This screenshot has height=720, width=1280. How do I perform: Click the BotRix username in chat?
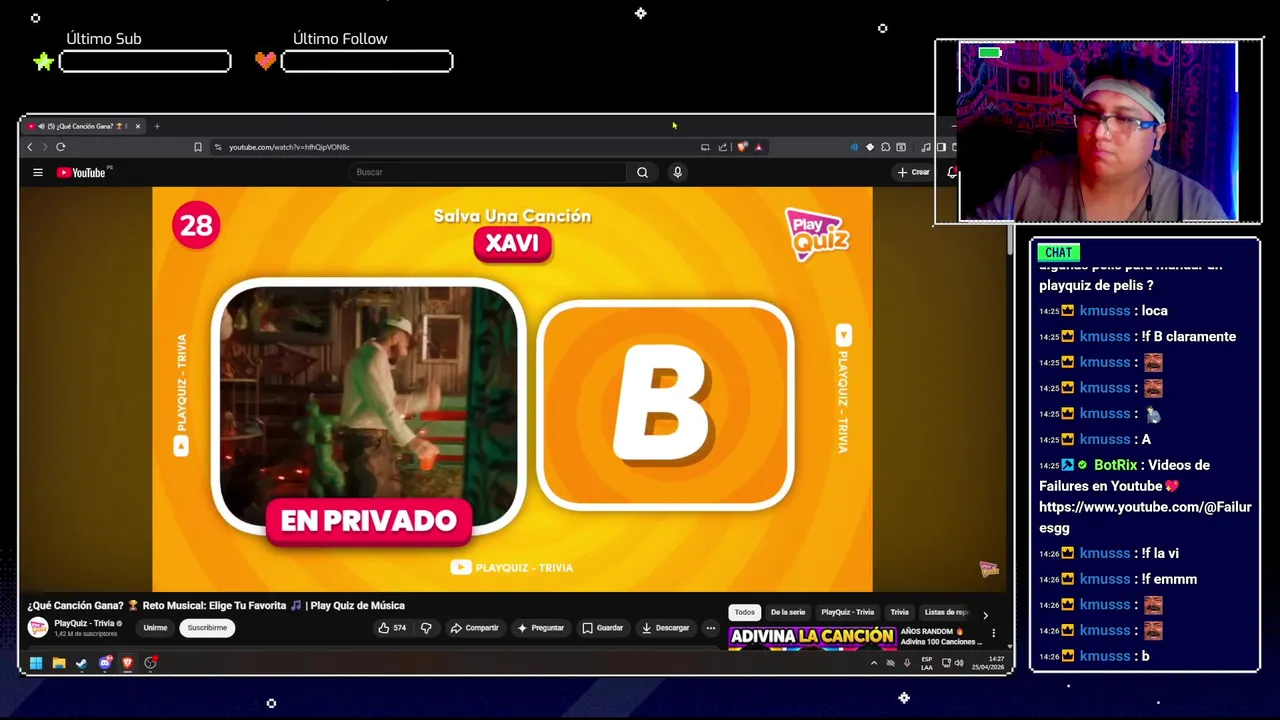tap(1115, 465)
